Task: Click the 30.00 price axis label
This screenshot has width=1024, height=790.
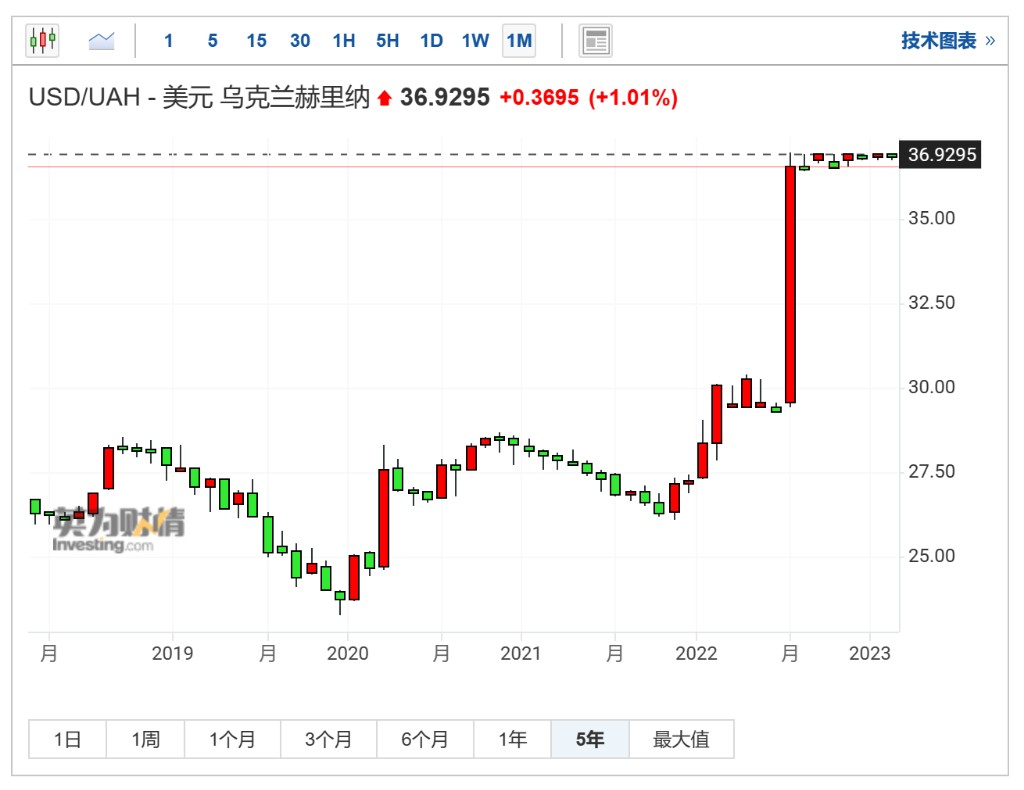Action: (x=932, y=387)
